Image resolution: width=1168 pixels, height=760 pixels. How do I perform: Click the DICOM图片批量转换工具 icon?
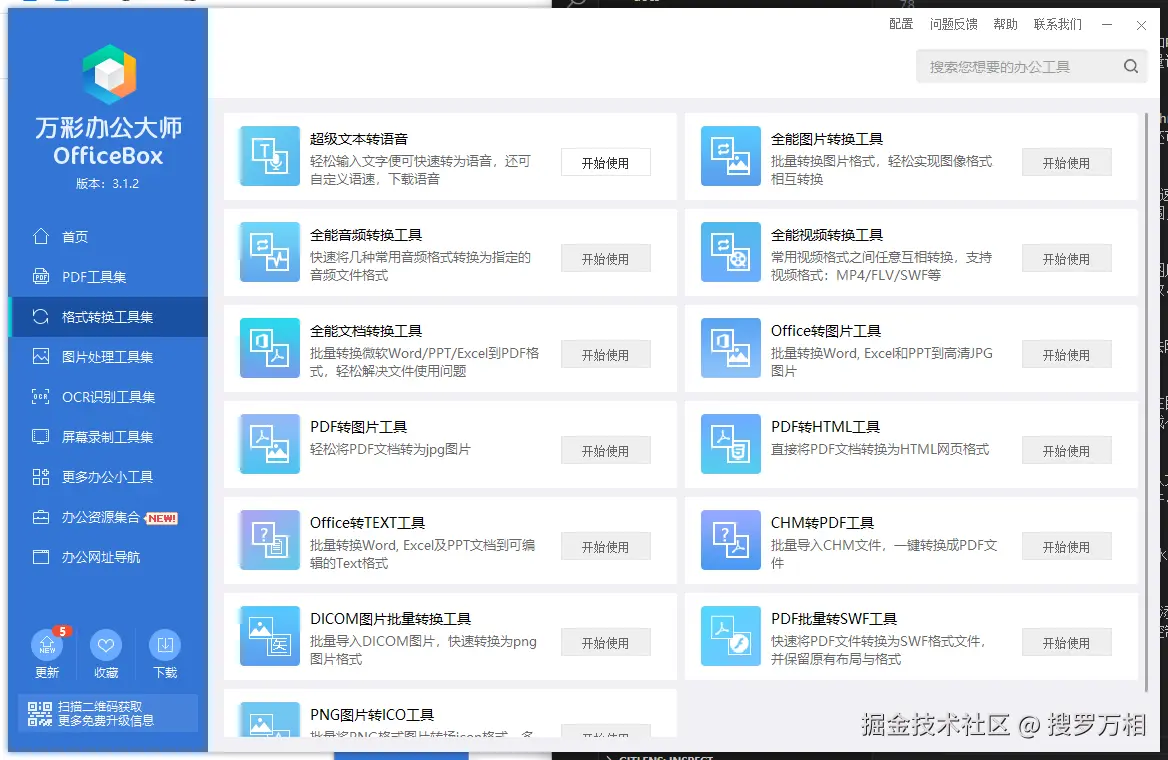pos(270,636)
